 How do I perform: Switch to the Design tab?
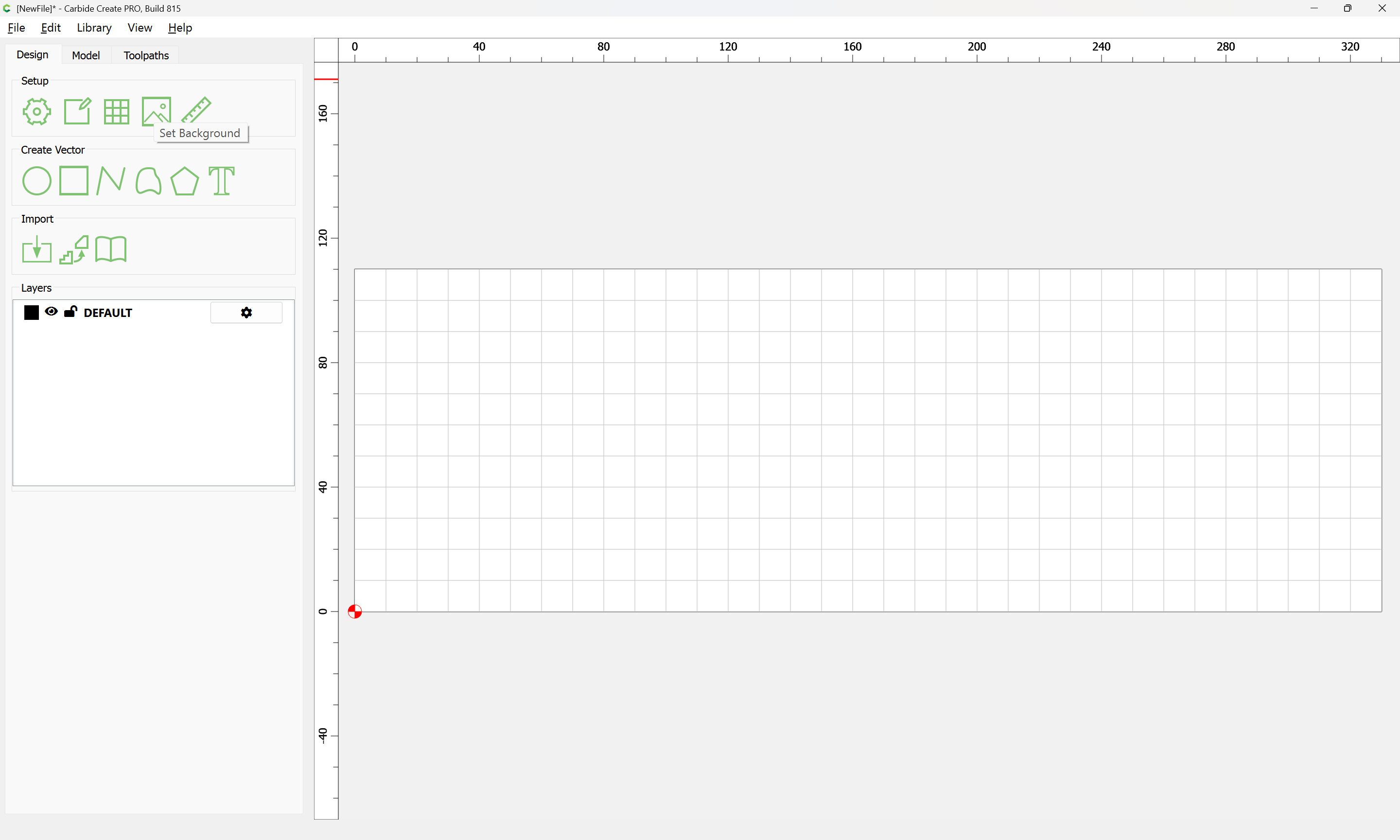pos(32,54)
